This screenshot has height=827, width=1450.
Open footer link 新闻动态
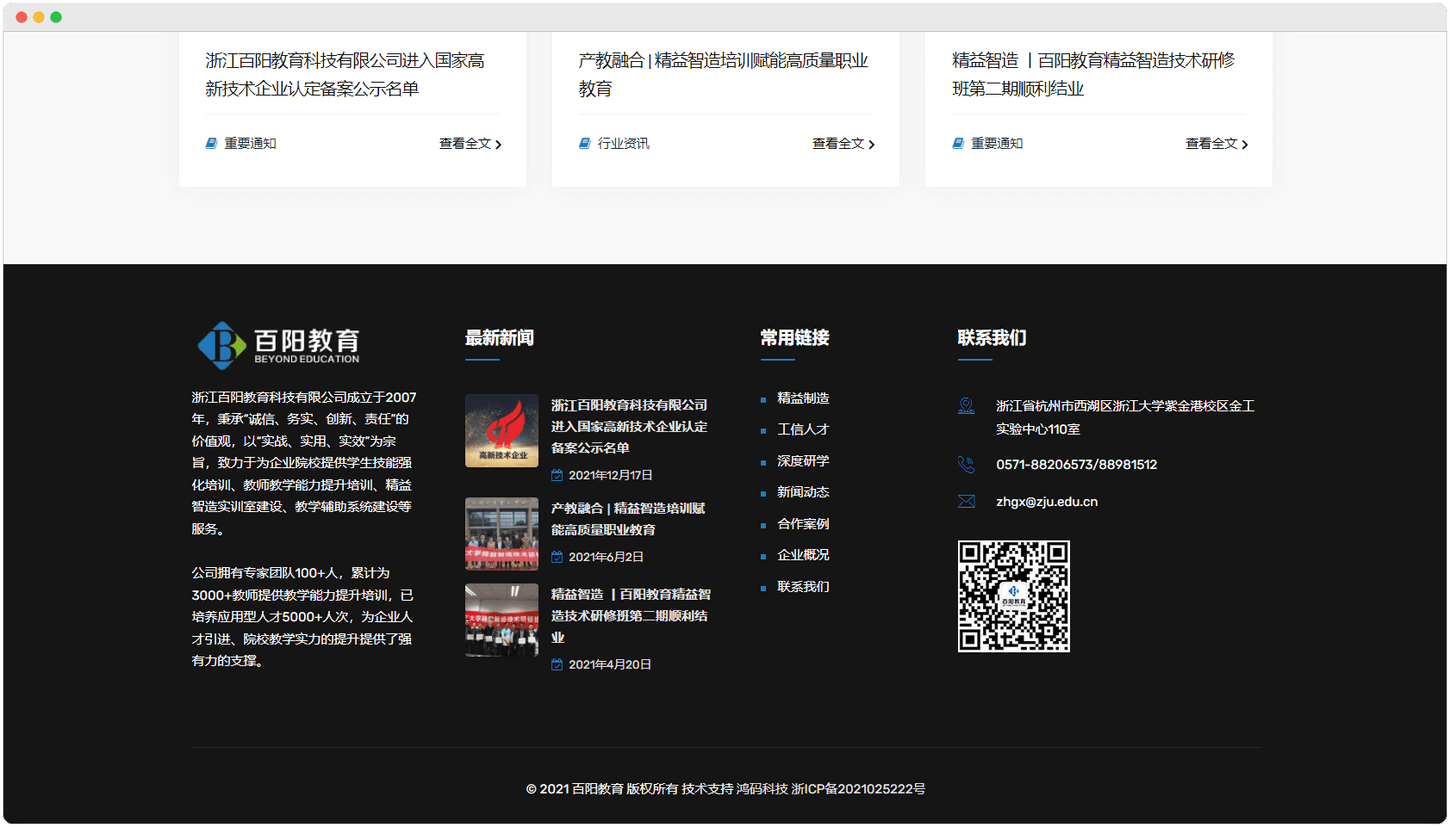point(803,492)
